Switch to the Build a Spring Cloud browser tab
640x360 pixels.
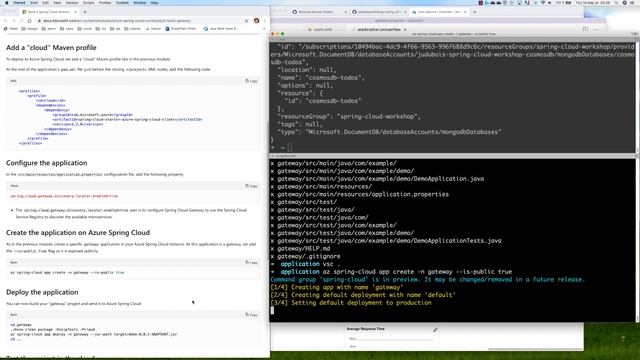[49, 12]
